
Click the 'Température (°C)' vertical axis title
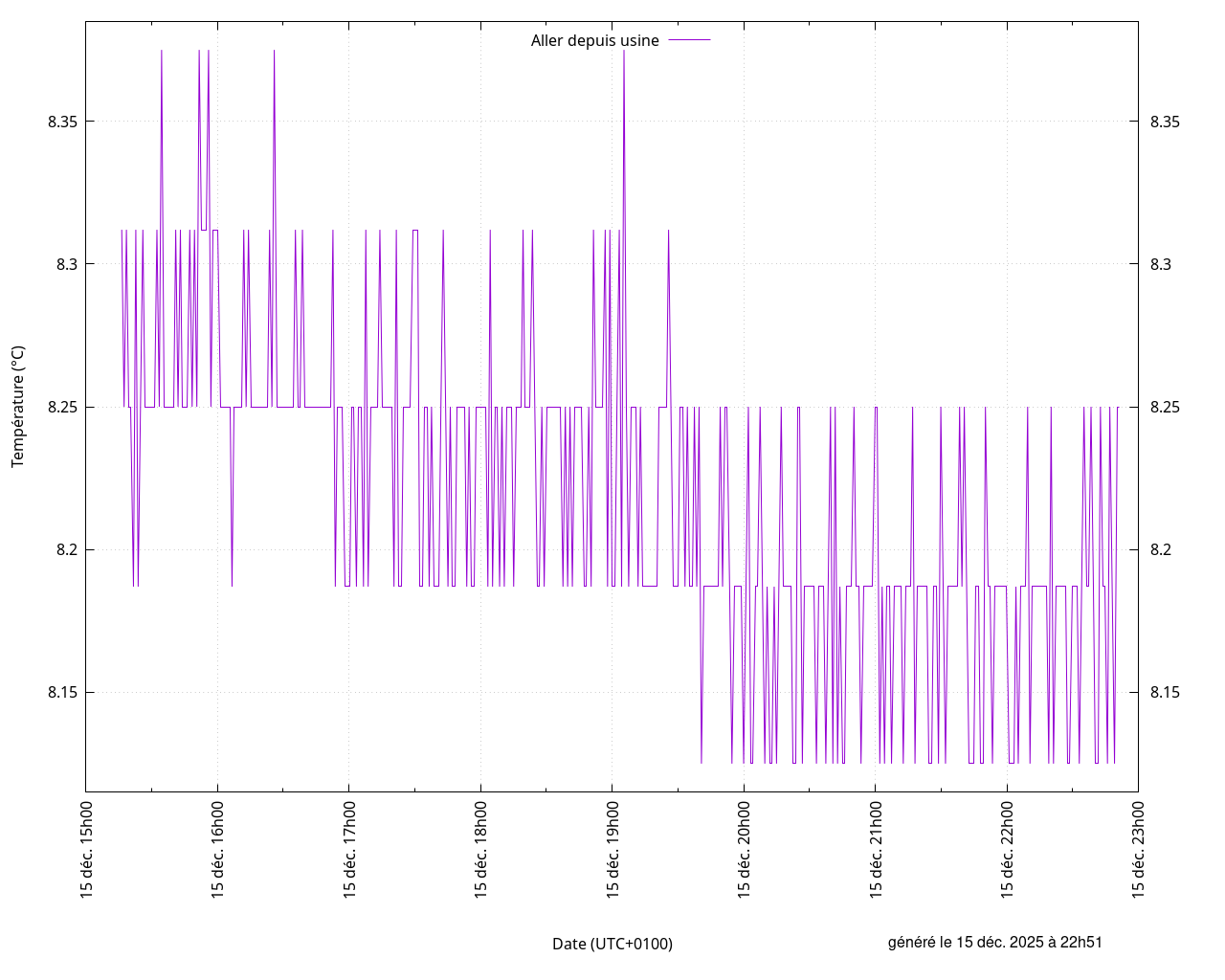[x=18, y=407]
